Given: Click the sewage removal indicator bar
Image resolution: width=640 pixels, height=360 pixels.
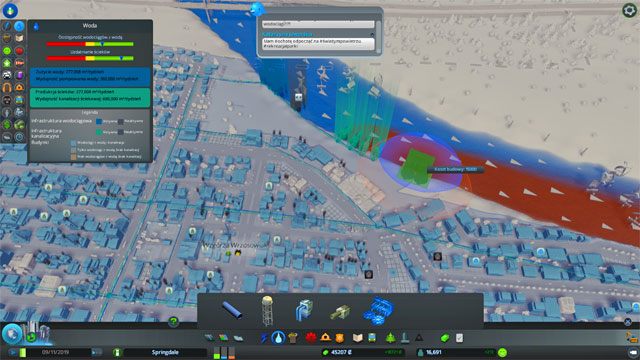Looking at the screenshot, I should (90, 58).
